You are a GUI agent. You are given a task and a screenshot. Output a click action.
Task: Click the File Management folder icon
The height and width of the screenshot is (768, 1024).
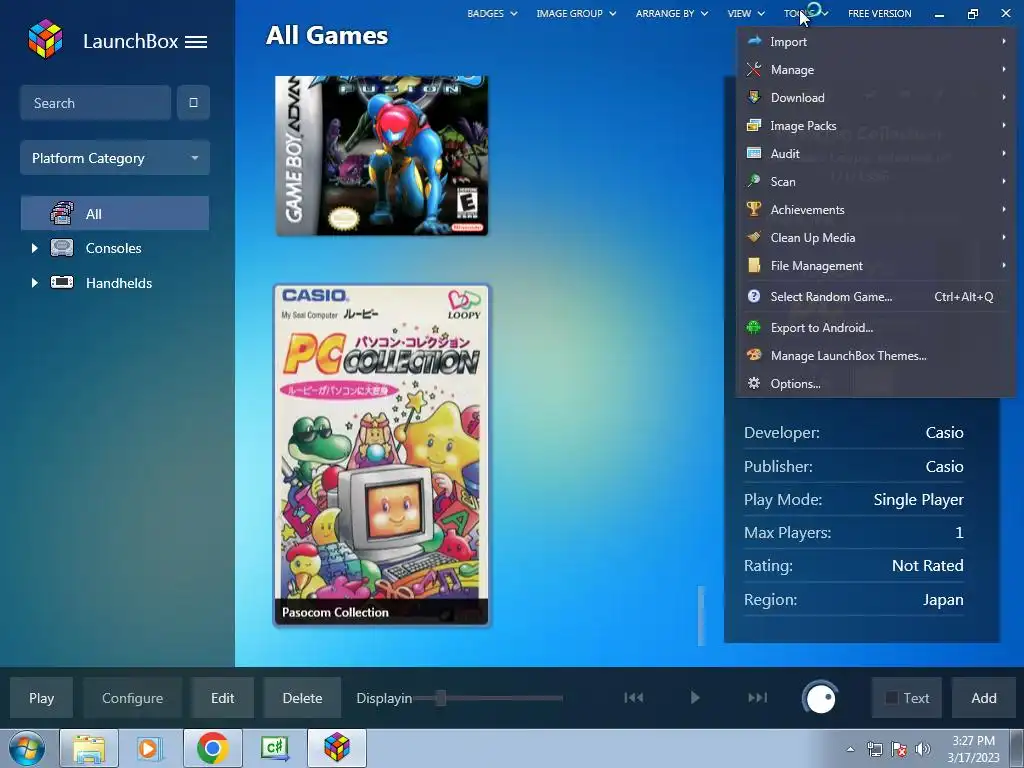754,265
